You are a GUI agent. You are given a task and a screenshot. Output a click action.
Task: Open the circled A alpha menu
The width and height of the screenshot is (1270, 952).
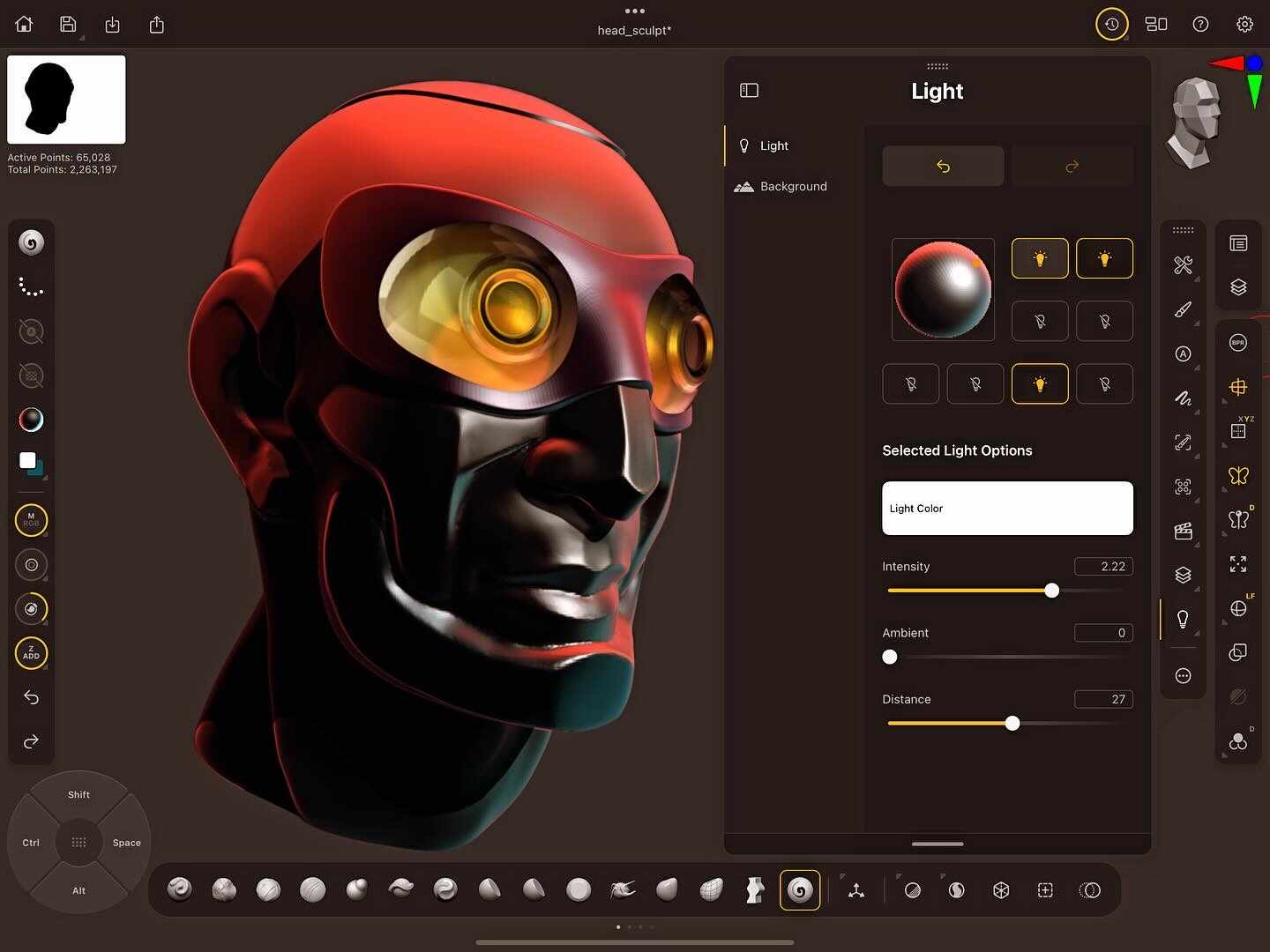click(x=1183, y=353)
